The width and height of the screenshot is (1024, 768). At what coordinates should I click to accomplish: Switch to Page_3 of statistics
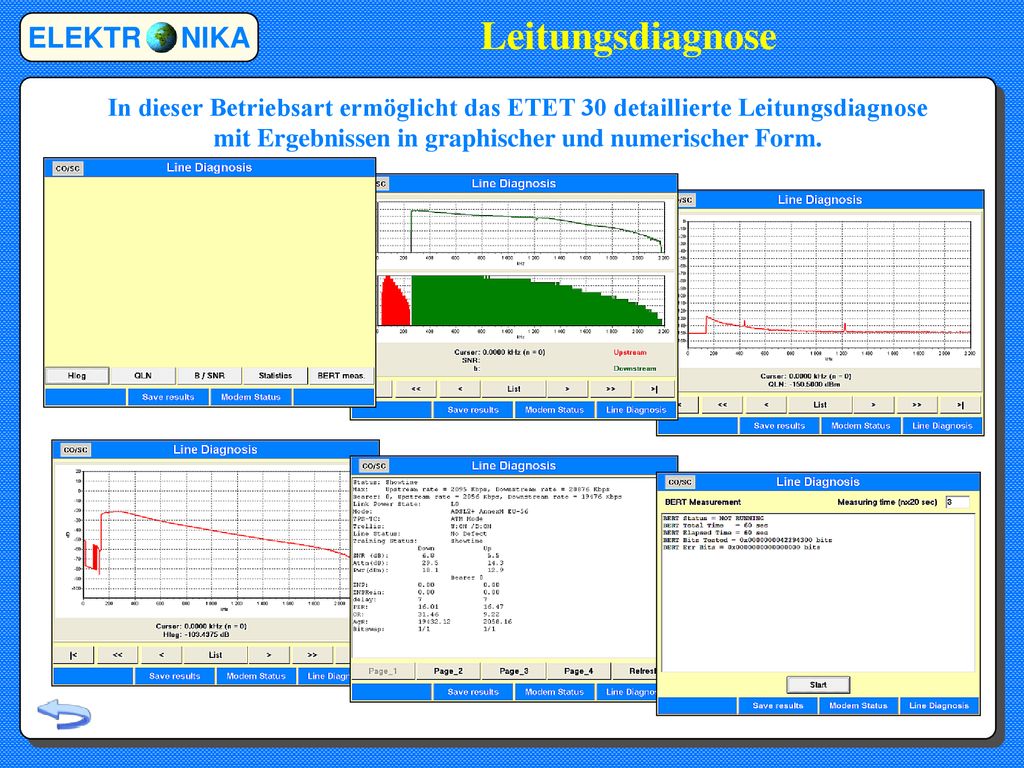(x=513, y=671)
